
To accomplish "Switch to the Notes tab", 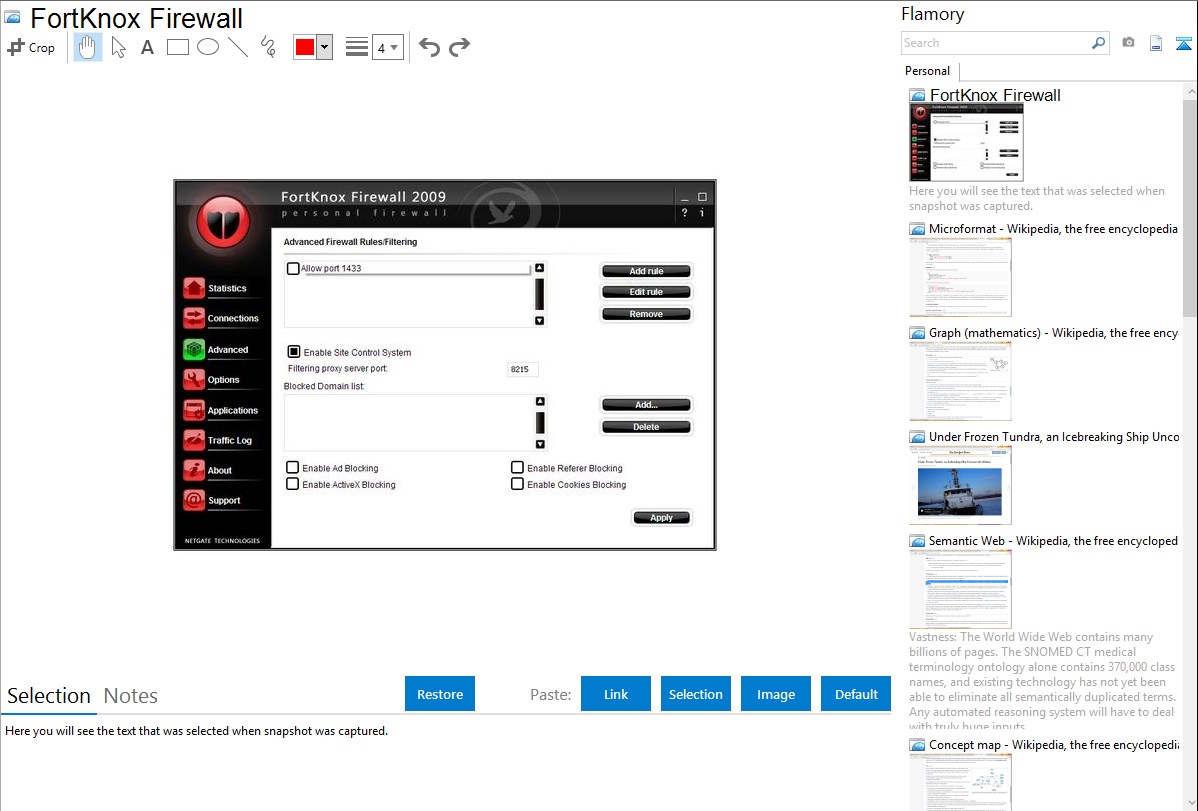I will 131,696.
